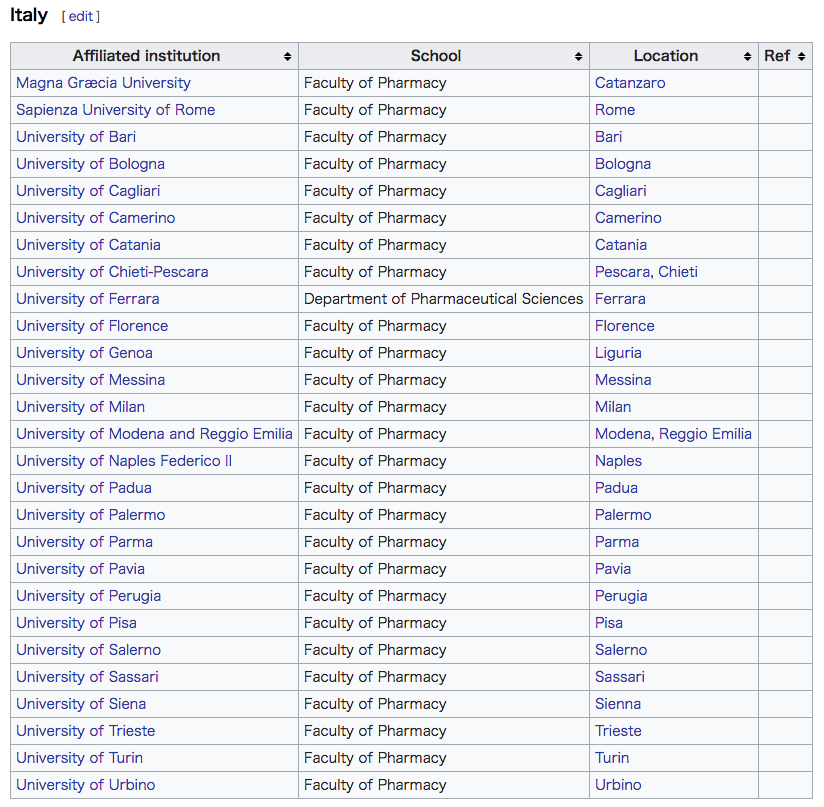
Task: Follow the Naples location link
Action: (618, 461)
